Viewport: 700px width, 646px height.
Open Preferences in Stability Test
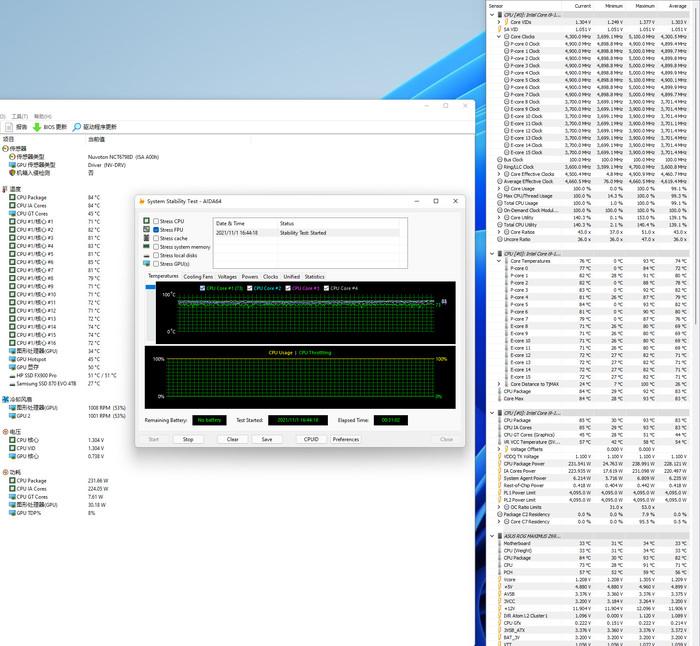[346, 439]
